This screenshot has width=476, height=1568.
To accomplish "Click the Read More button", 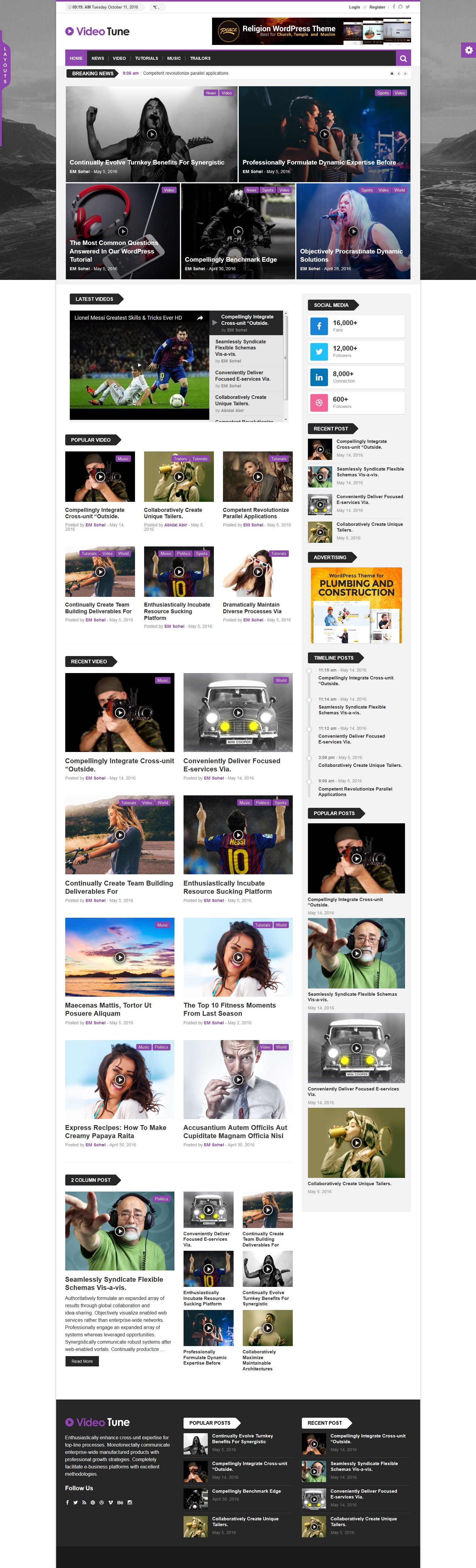I will coord(82,1362).
